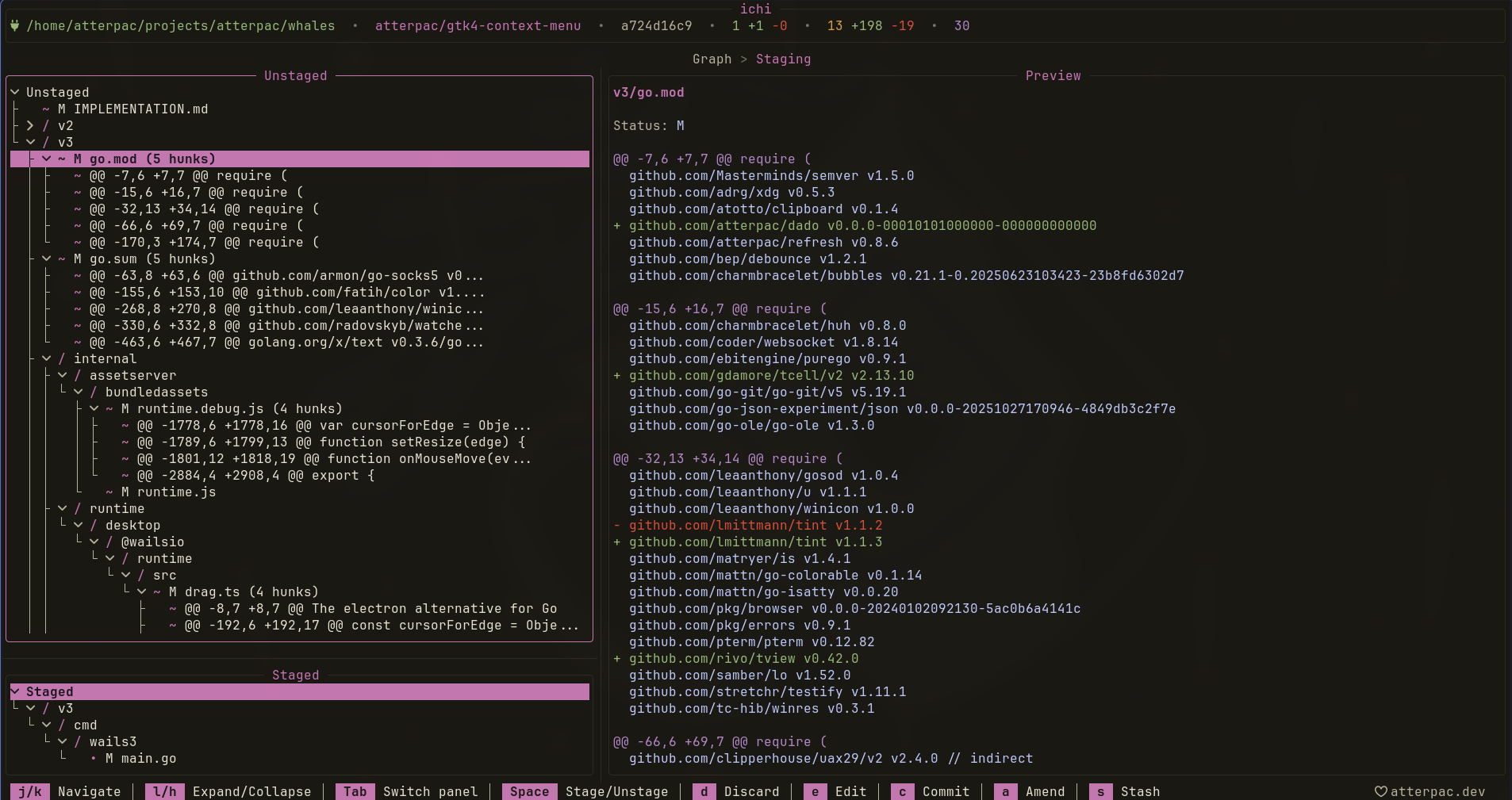Click the Space Stage/Unstage hint
Viewport: 1512px width, 800px height.
(585, 791)
